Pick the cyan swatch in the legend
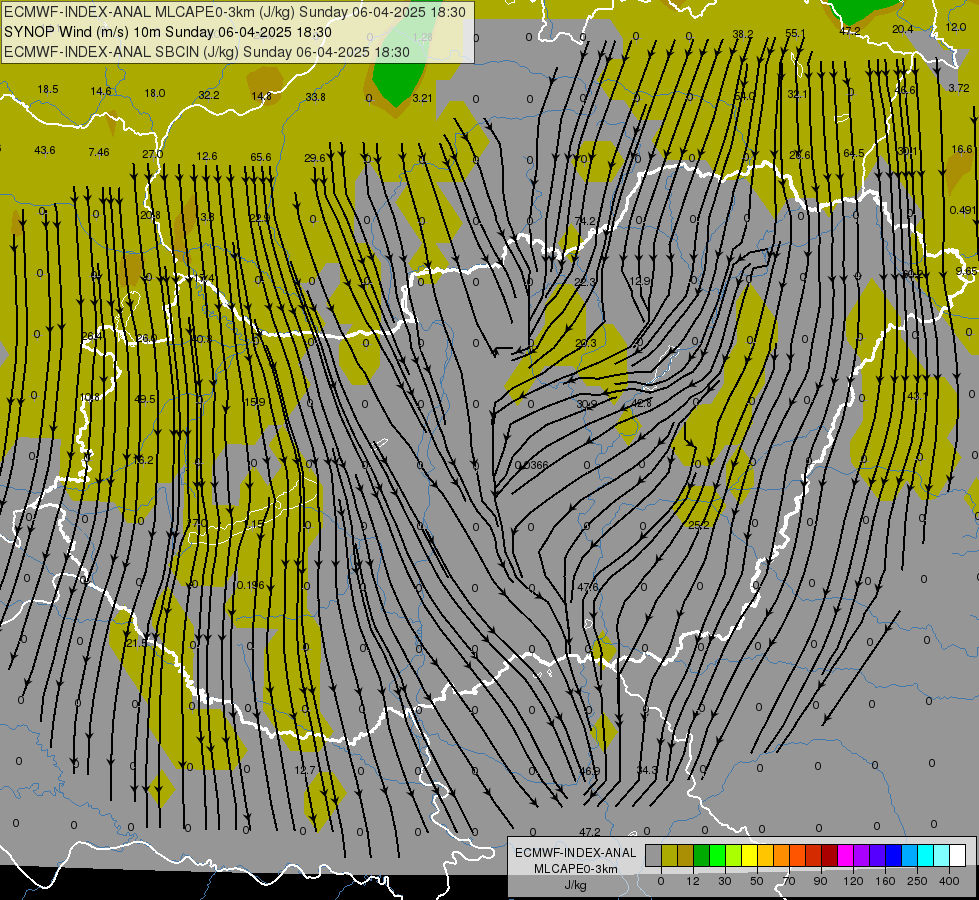Viewport: 979px width, 900px height. [925, 855]
